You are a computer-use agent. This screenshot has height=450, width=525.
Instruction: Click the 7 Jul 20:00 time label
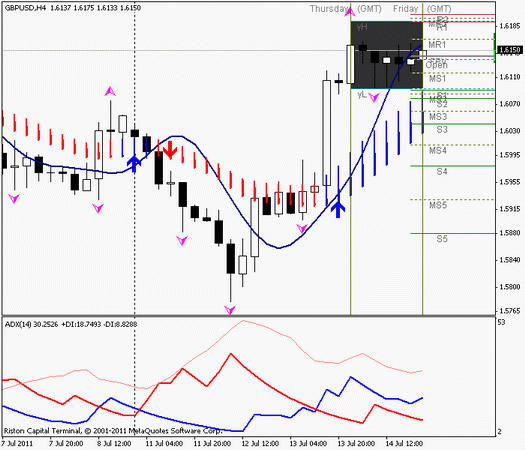(66, 444)
